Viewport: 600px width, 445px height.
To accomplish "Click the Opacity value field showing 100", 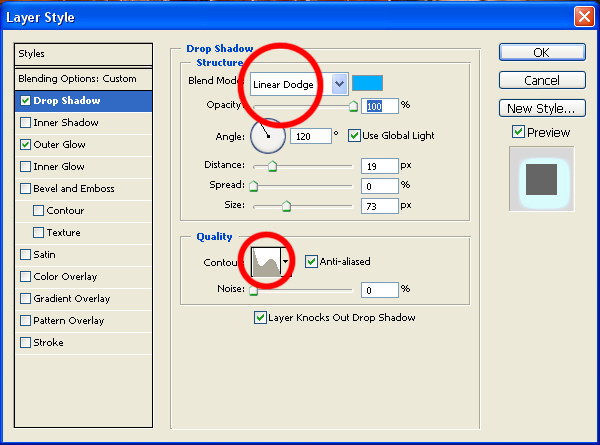I will tap(380, 106).
